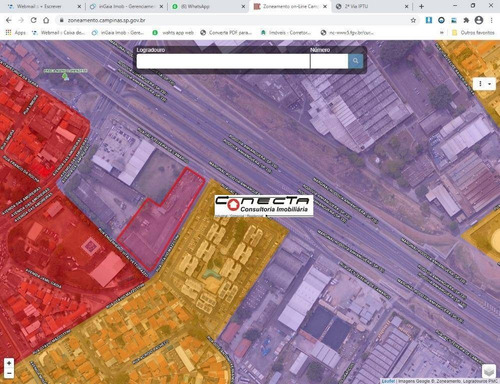
Task: Close the 2ª Via IPTU tab
Action: click(x=407, y=6)
